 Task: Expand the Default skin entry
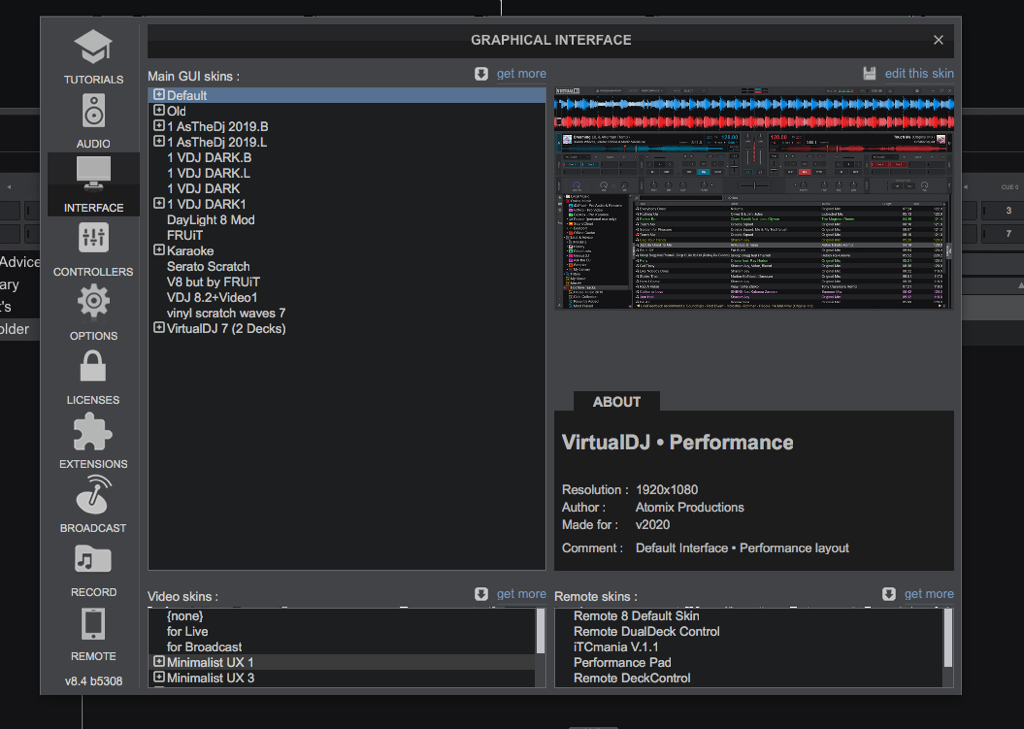tap(159, 95)
